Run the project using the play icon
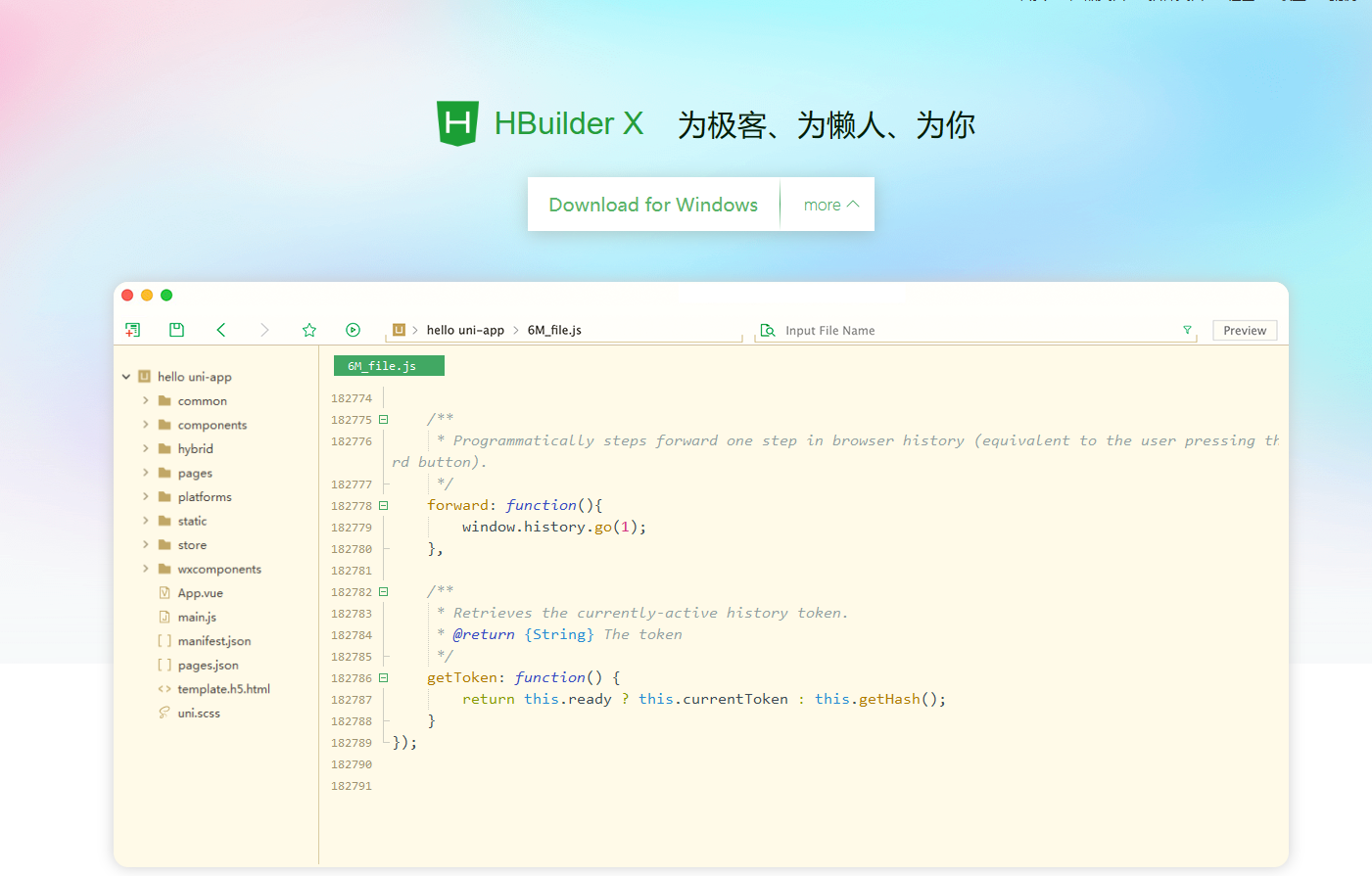 pos(353,330)
